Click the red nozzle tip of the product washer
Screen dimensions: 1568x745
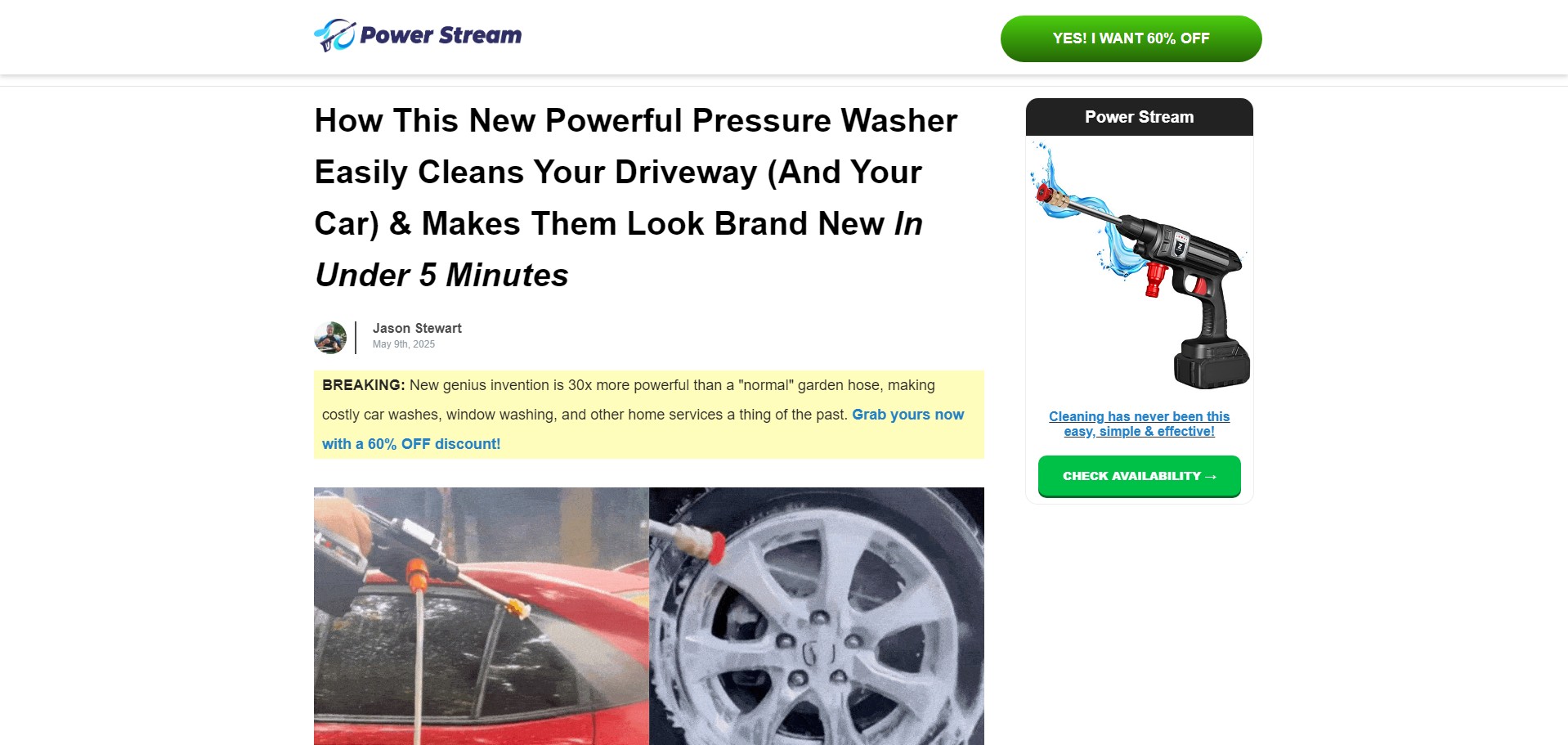point(1044,194)
